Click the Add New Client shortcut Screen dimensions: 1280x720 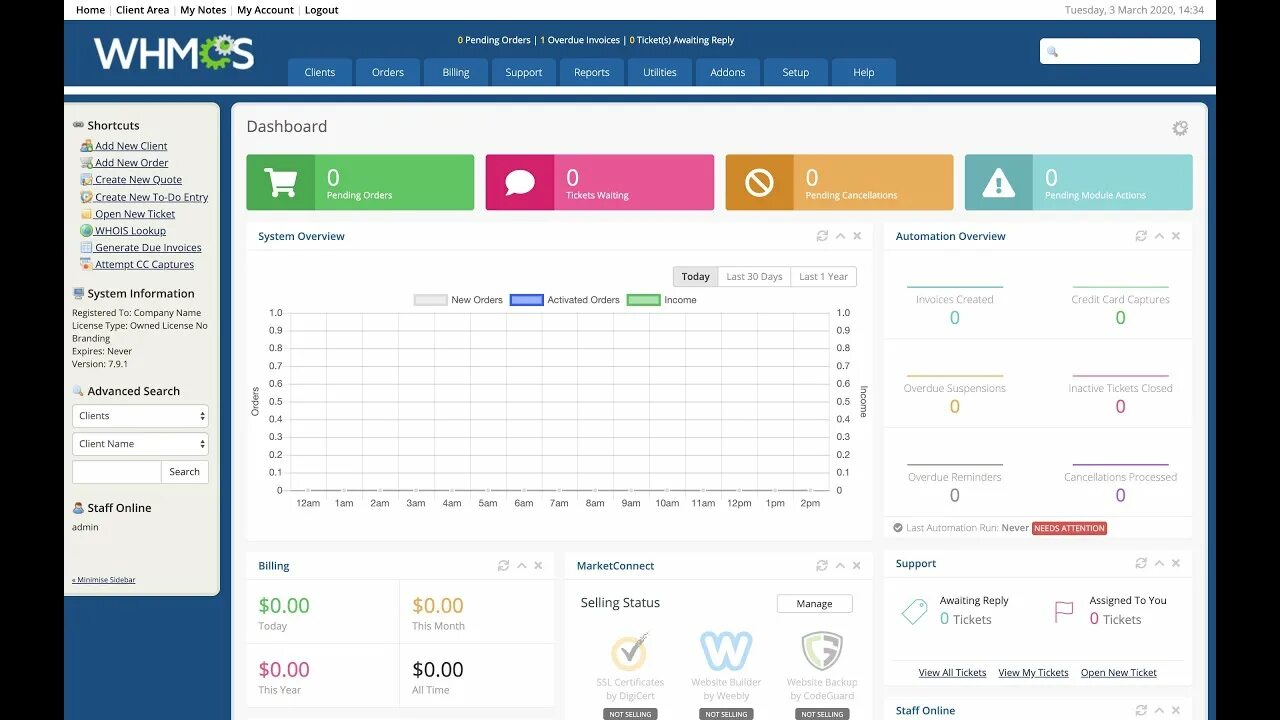pos(131,146)
